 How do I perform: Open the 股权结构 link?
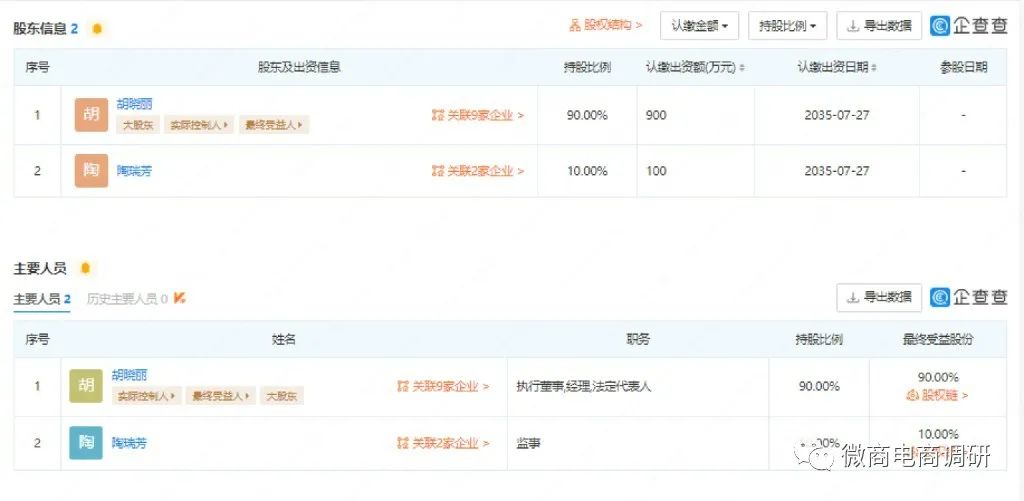coord(606,25)
